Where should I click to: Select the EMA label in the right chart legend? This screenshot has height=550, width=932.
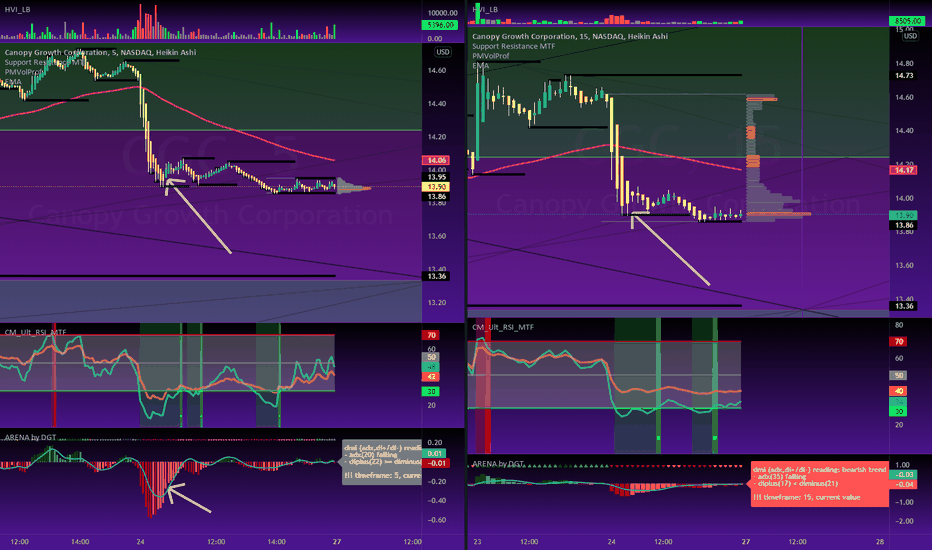[x=480, y=65]
